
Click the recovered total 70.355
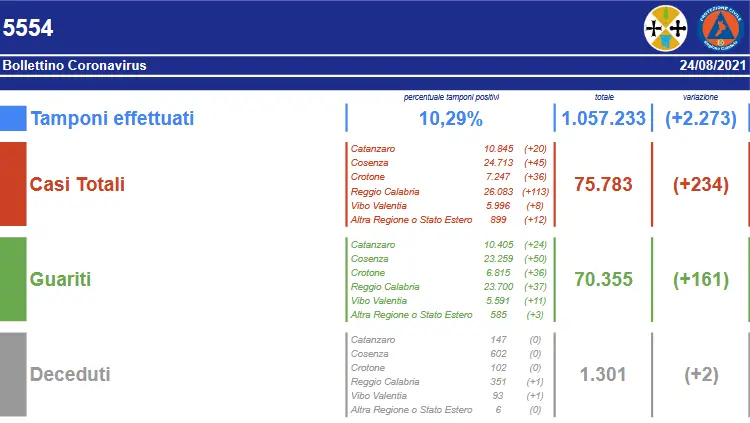click(x=603, y=280)
